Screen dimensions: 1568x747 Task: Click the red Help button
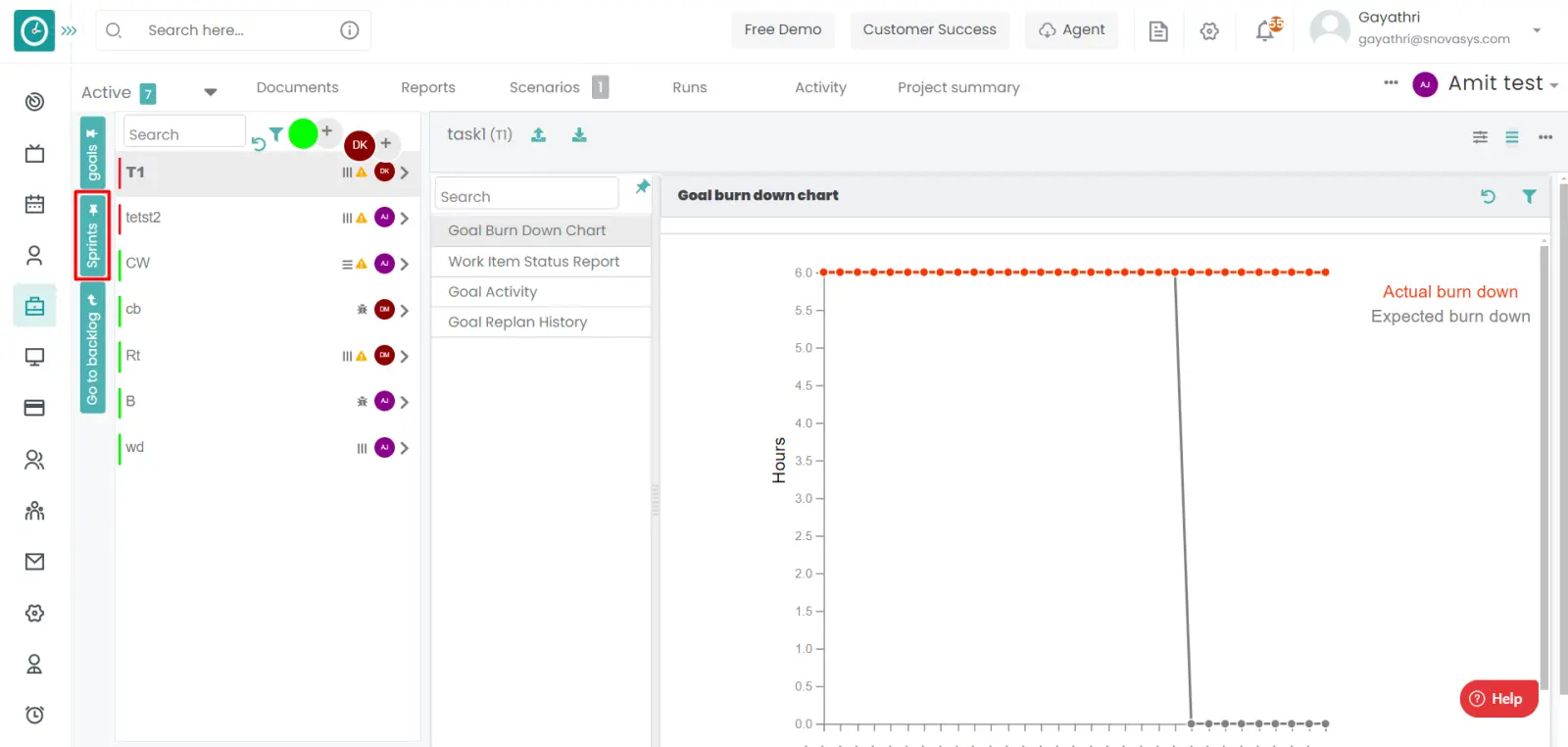coord(1497,699)
